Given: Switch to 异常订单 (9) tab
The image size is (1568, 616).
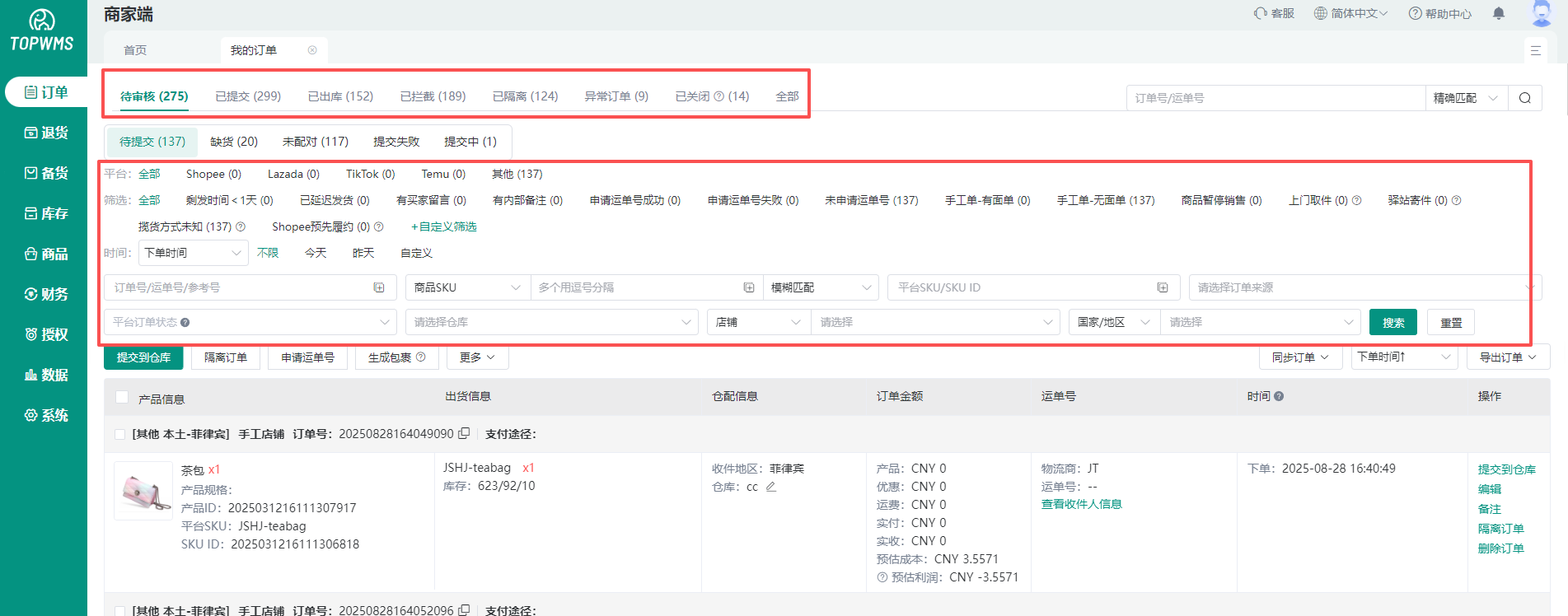Looking at the screenshot, I should (616, 96).
